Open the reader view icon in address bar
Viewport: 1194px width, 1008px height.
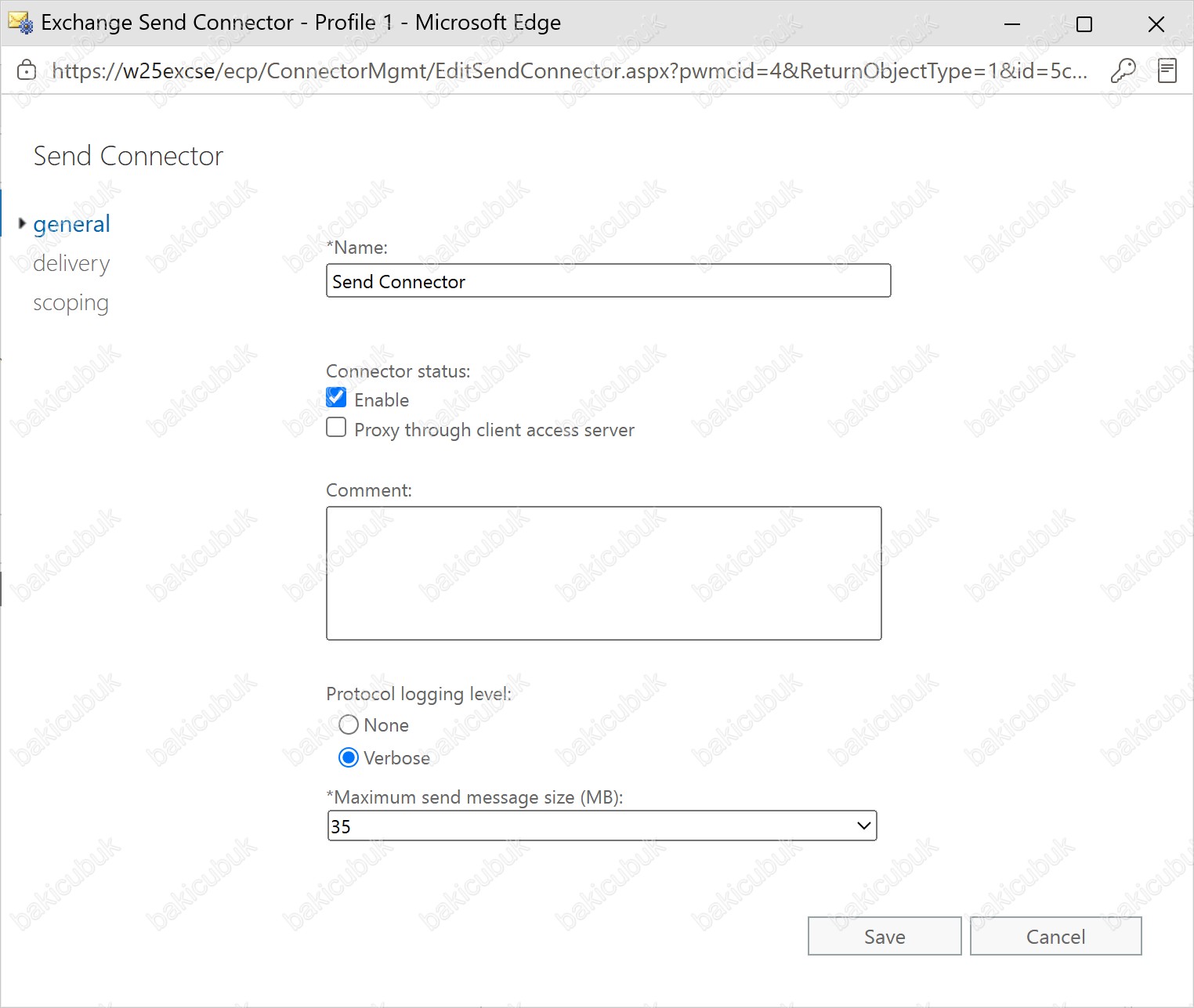tap(1167, 70)
